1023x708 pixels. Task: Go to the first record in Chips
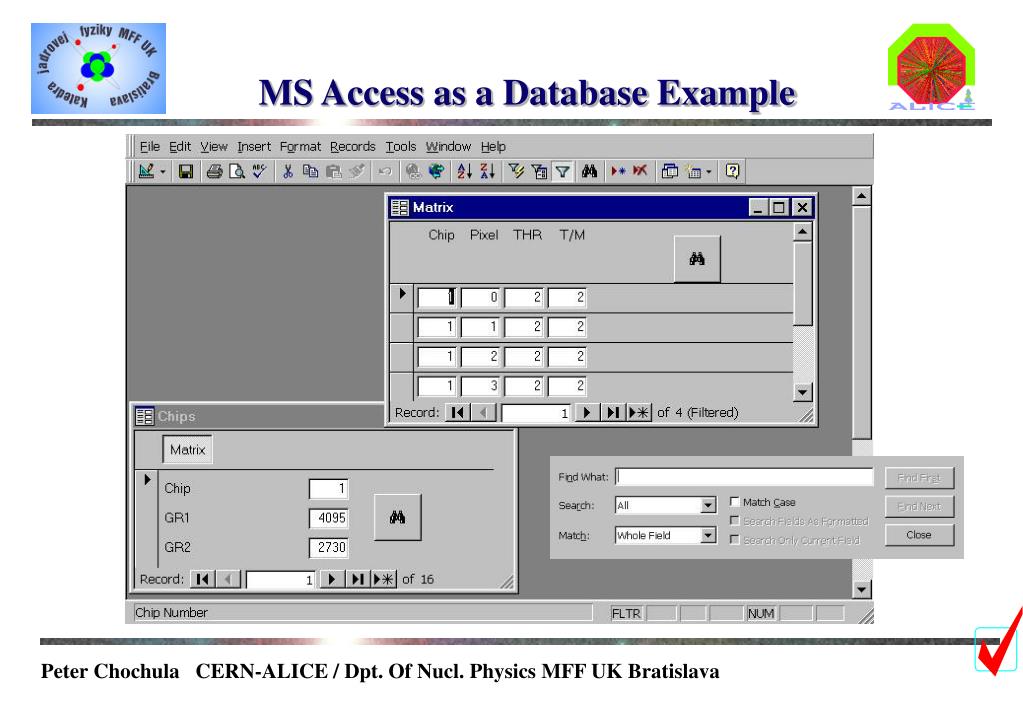click(x=203, y=579)
